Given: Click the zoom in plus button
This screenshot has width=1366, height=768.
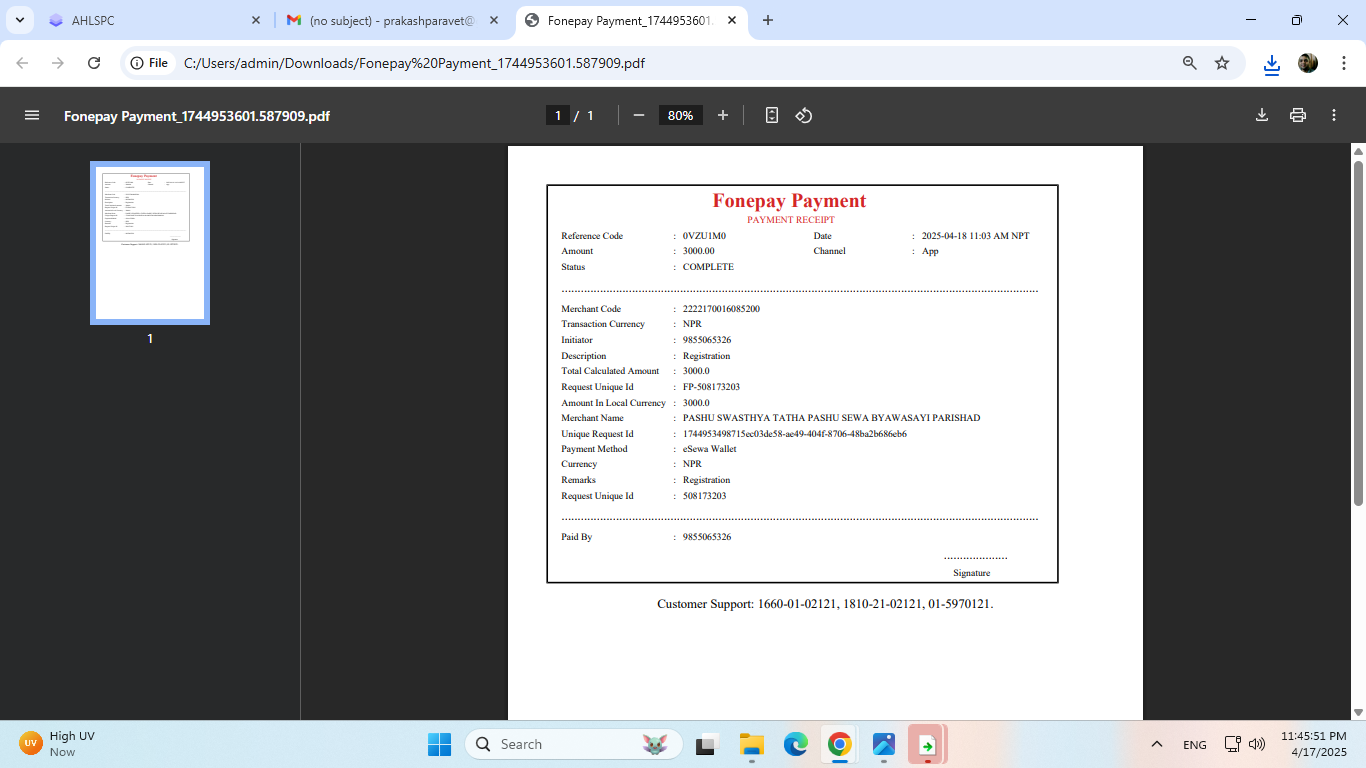Looking at the screenshot, I should click(723, 115).
